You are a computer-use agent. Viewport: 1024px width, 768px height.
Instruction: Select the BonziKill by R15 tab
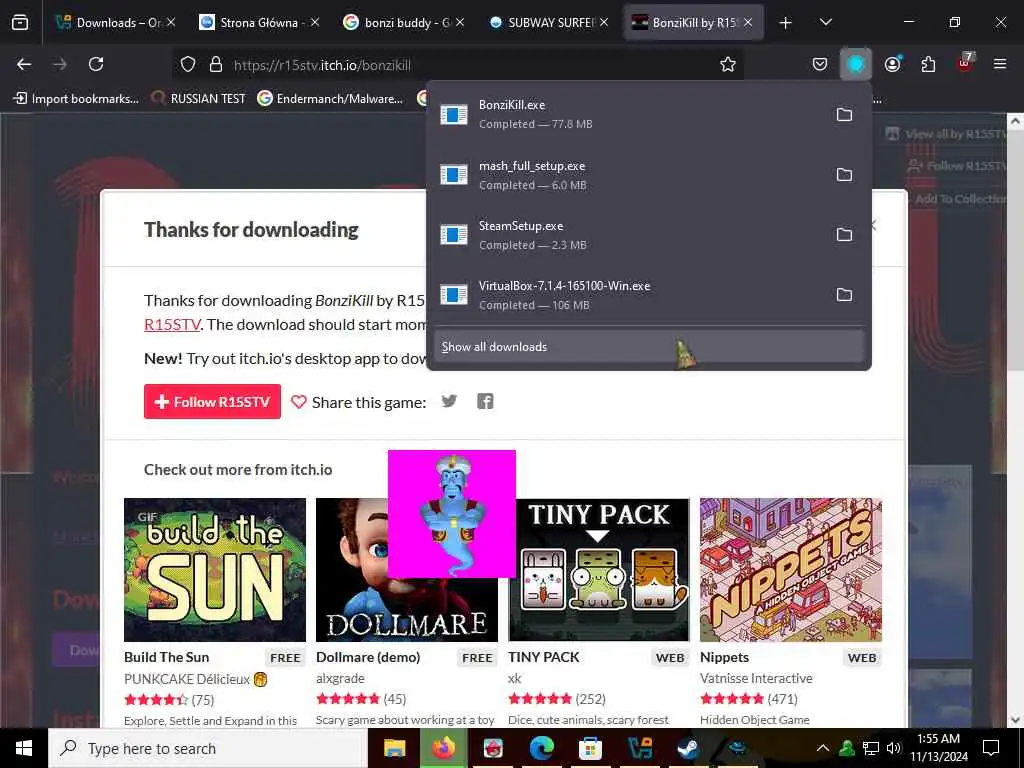(693, 22)
